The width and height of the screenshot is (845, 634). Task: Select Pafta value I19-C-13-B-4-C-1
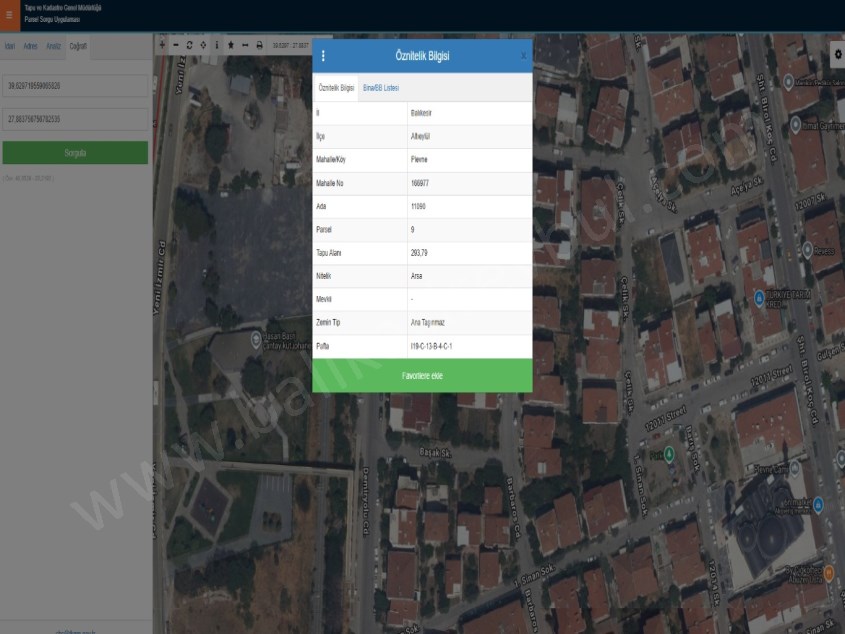(431, 346)
